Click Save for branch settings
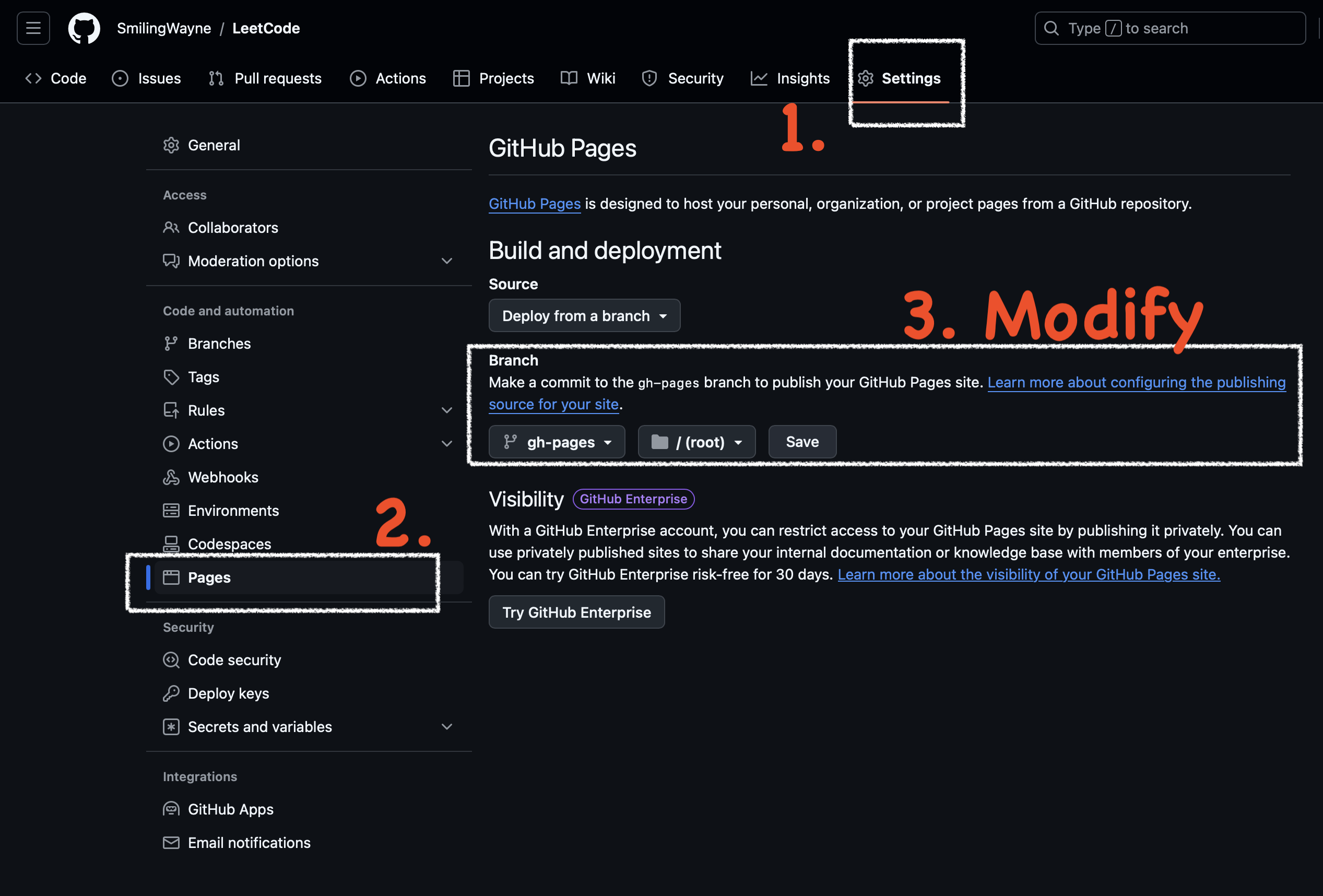The image size is (1323, 896). tap(802, 442)
